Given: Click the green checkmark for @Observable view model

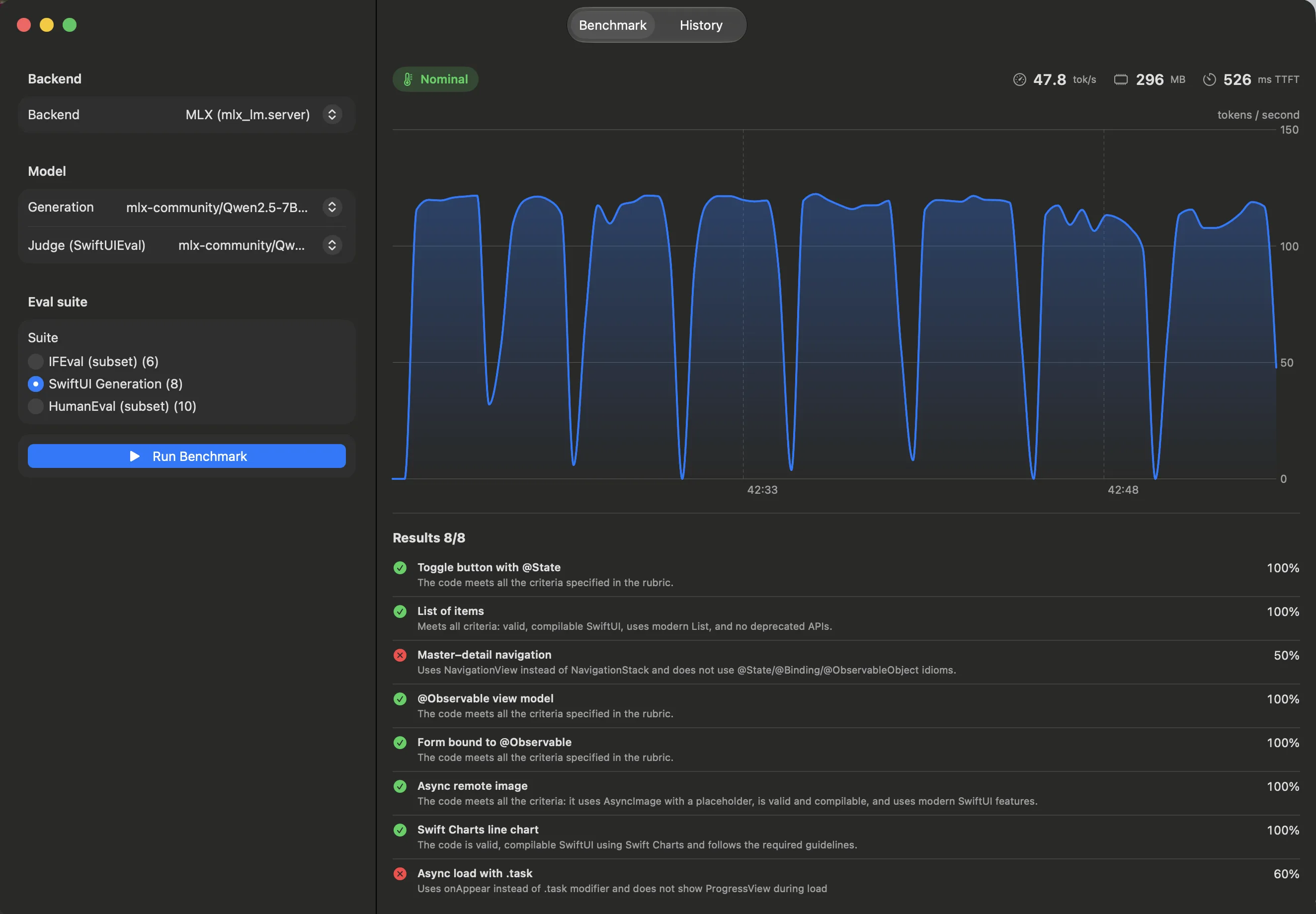Looking at the screenshot, I should tap(400, 699).
